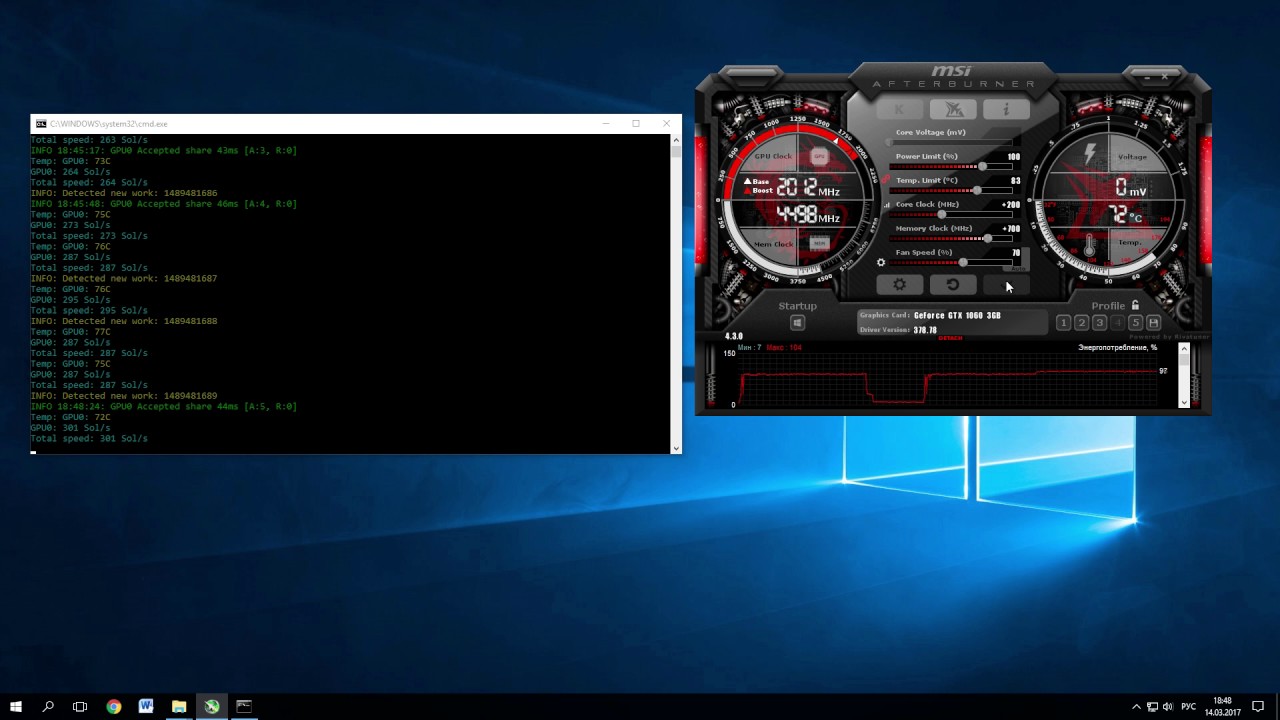Toggle the Windows Startup icon in Afterburner
Image resolution: width=1280 pixels, height=720 pixels.
click(x=797, y=323)
